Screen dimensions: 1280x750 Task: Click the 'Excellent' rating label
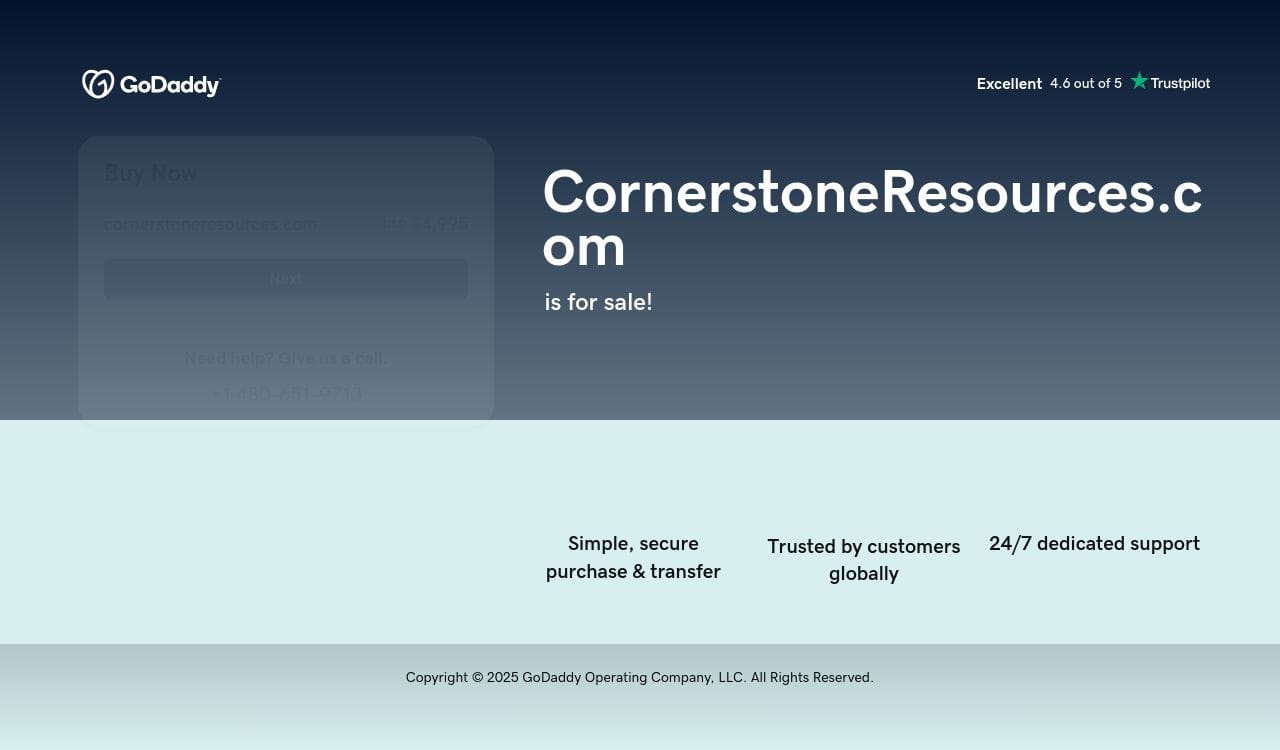tap(1009, 84)
